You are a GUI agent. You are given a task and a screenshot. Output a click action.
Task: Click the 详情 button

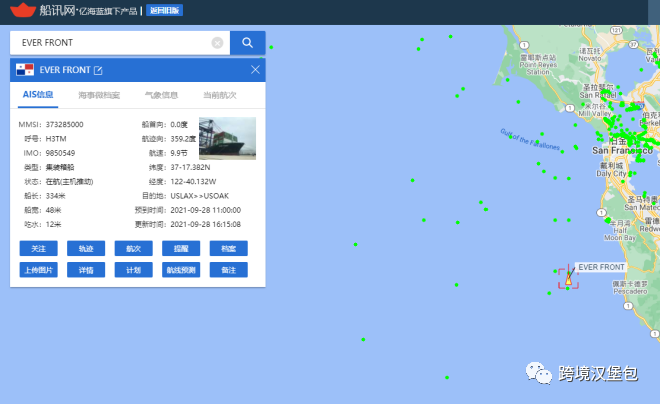pos(86,270)
